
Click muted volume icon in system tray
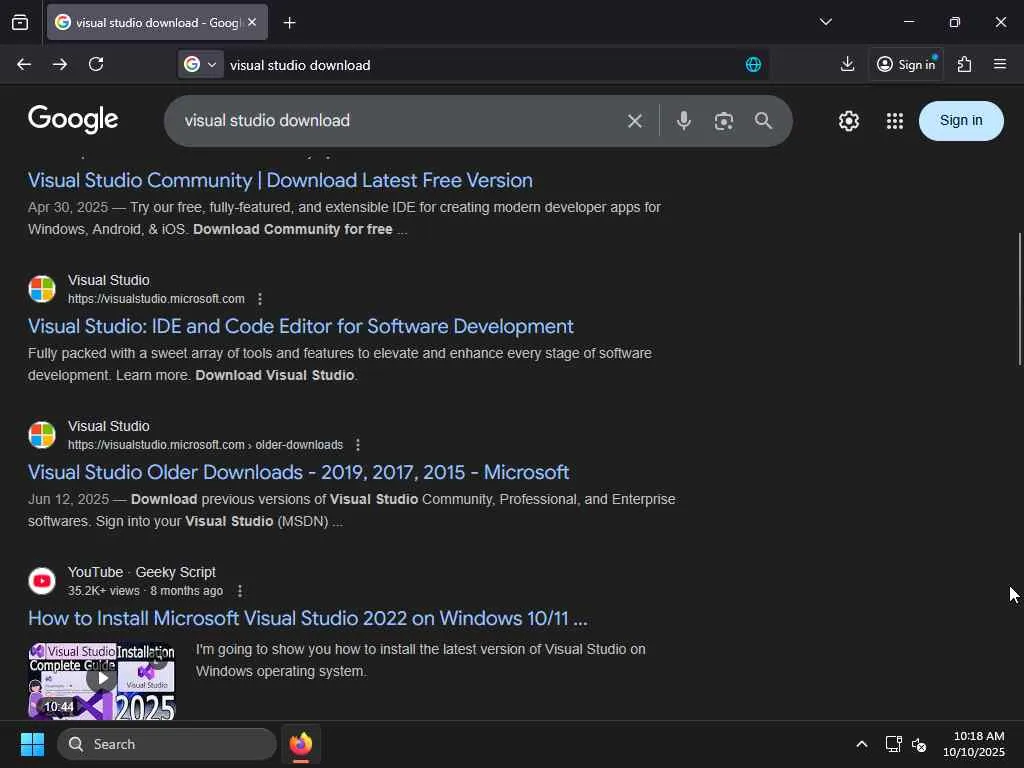point(919,744)
